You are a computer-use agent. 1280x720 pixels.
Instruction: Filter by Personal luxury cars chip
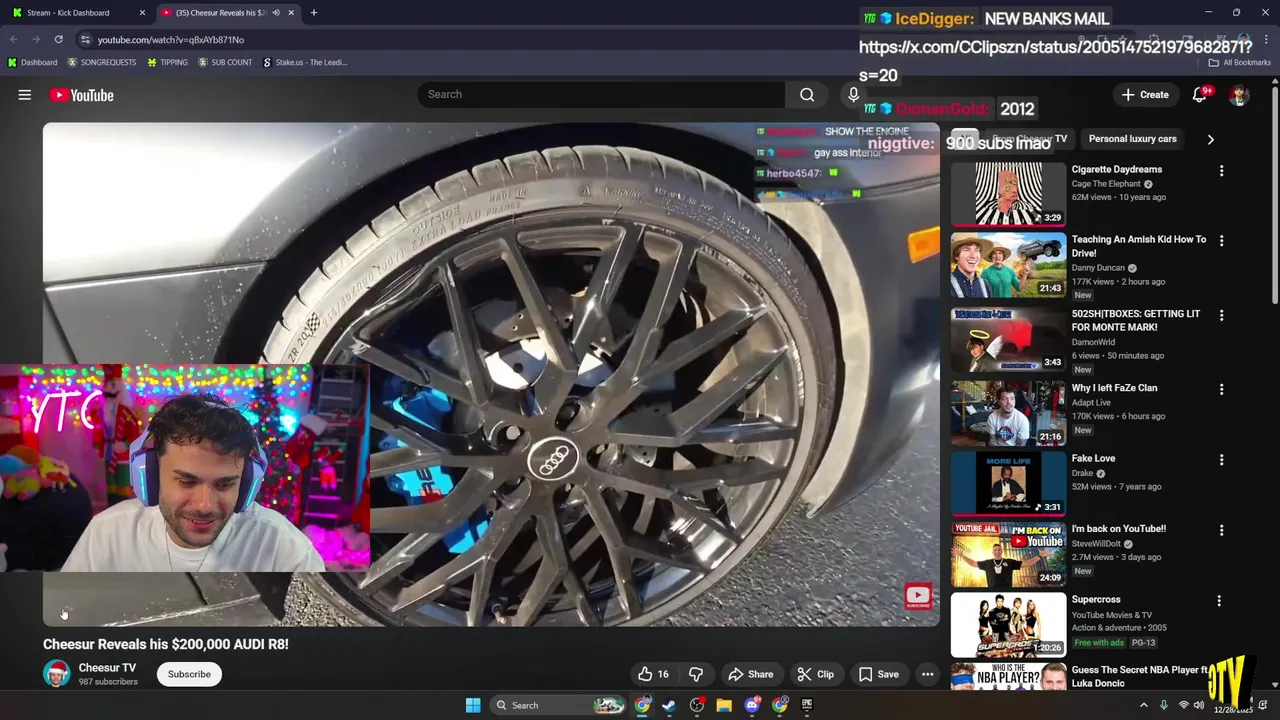(1132, 139)
